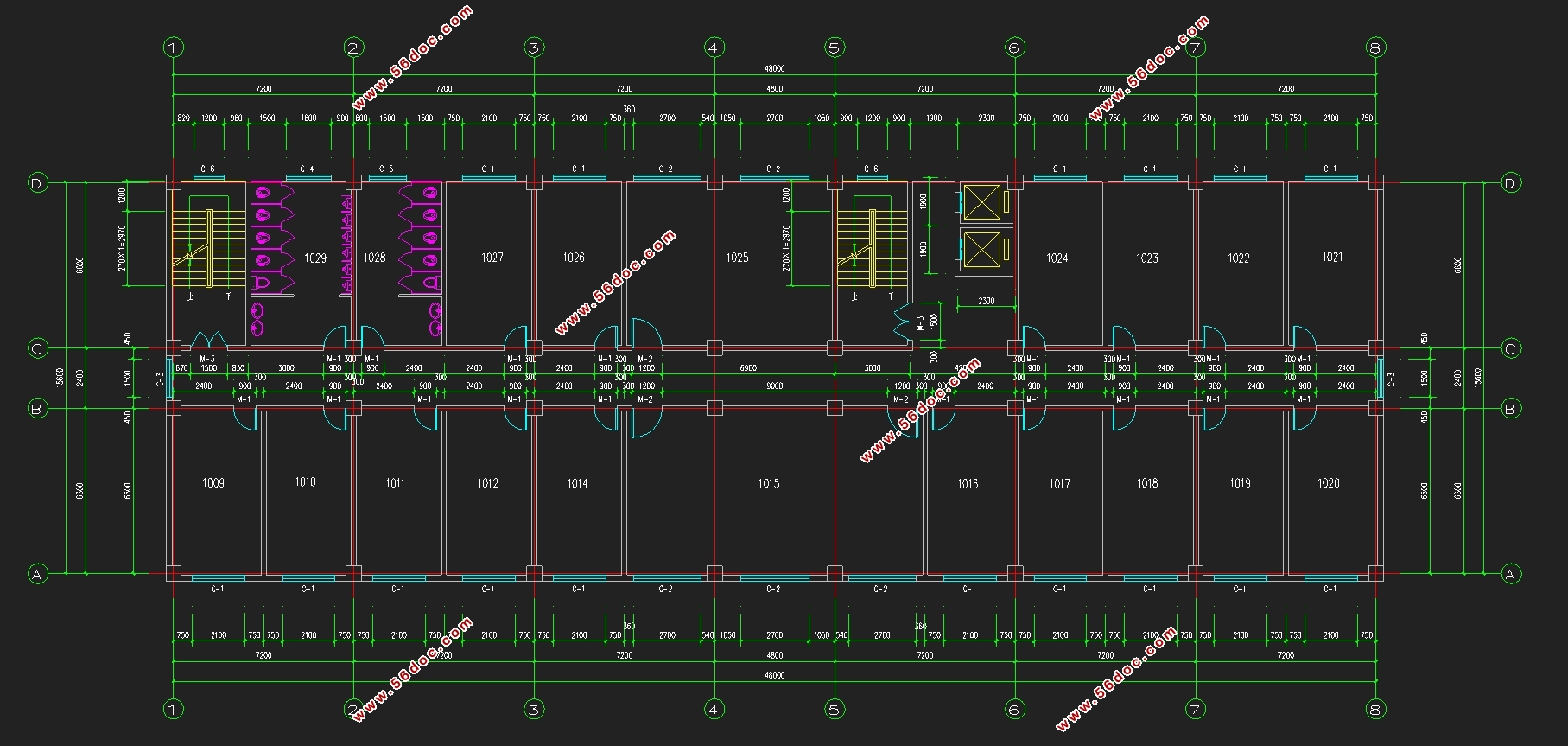Select bottom axis bubble 7
This screenshot has width=1568, height=746.
1195,710
